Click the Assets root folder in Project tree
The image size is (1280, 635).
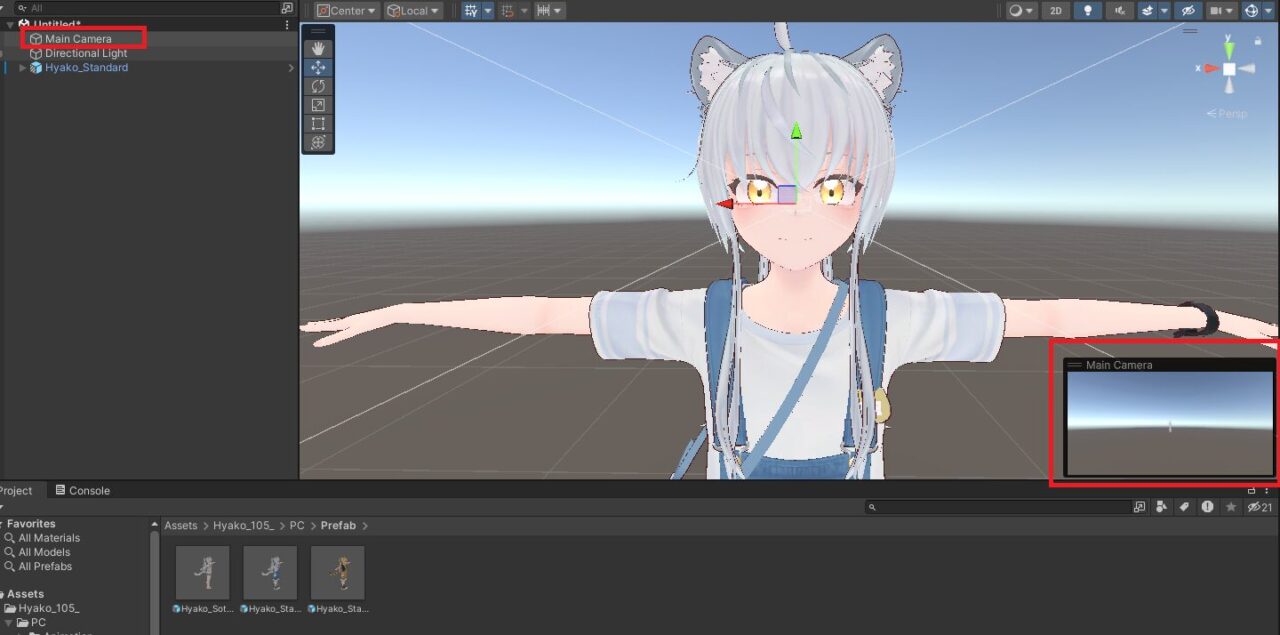25,594
